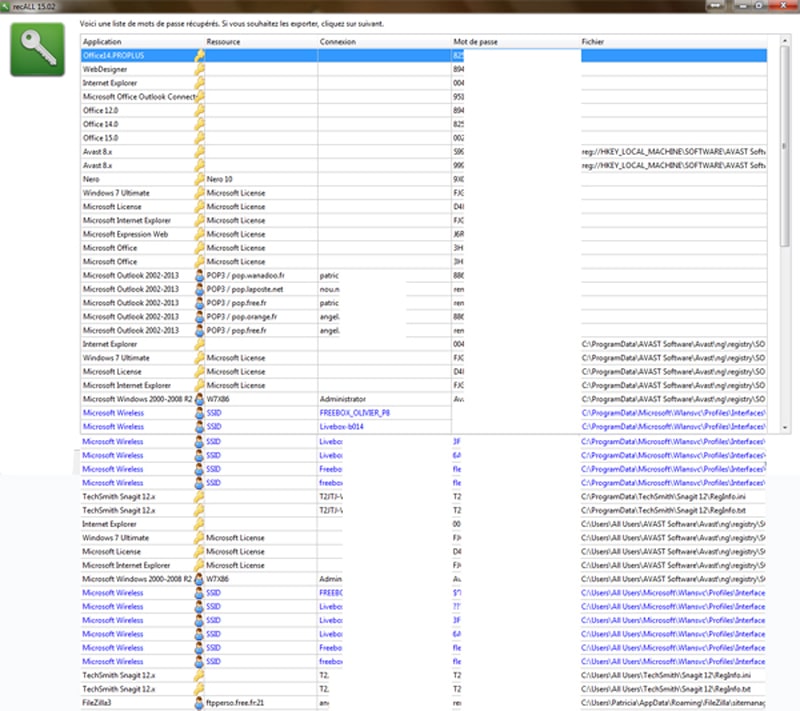Click the large green key logo

[37, 49]
